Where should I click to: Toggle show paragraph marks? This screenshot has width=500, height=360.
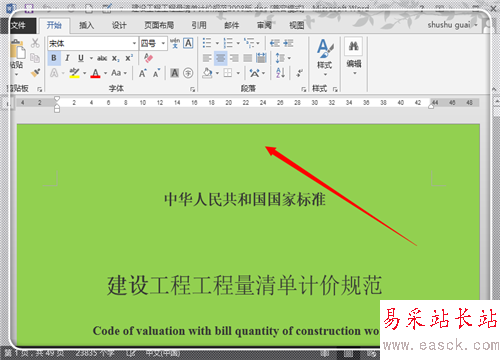(x=299, y=73)
